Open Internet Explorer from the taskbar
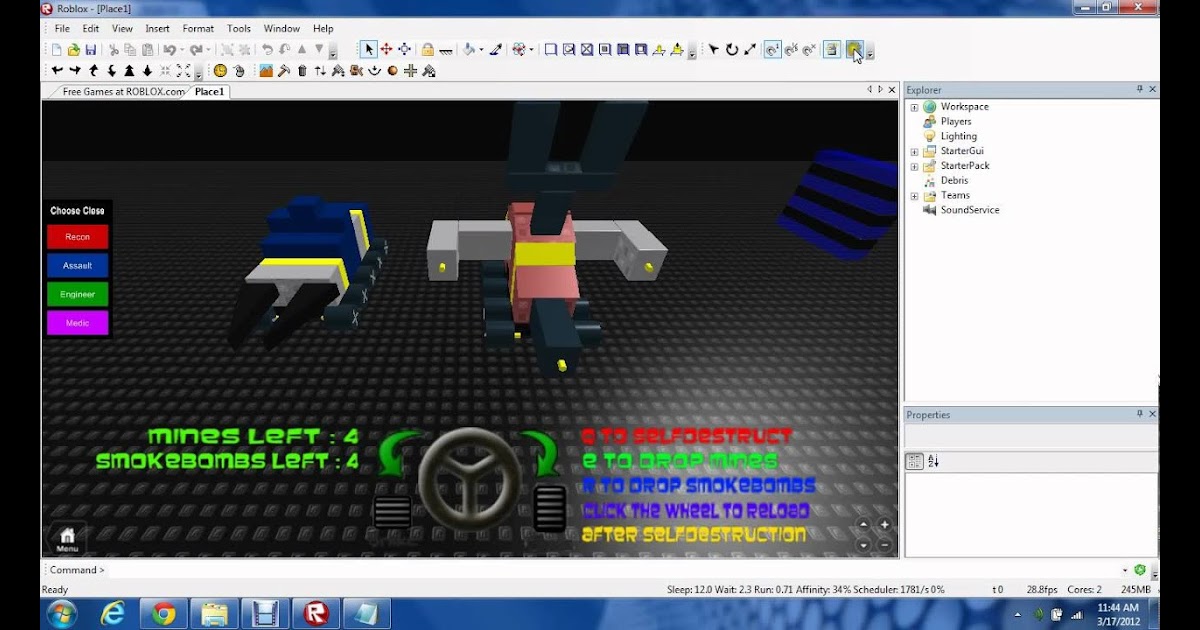Viewport: 1200px width, 630px height. (x=112, y=613)
